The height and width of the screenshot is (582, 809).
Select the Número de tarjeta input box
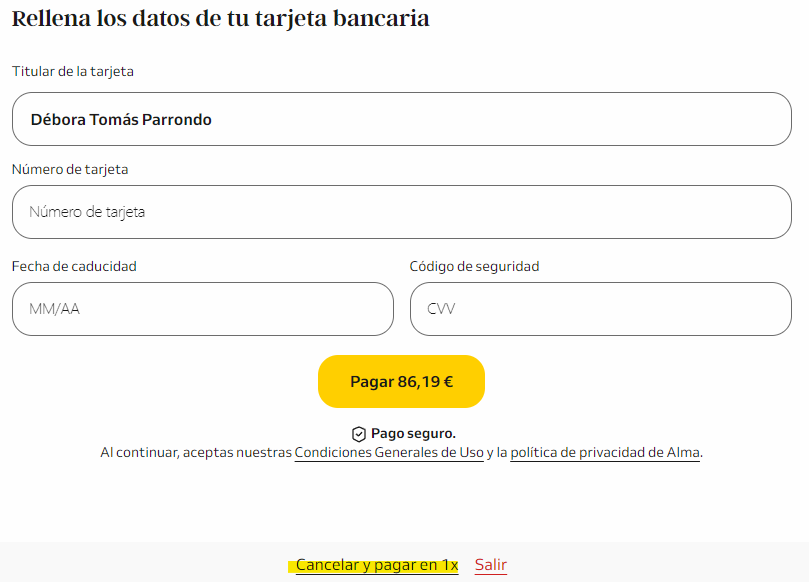coord(401,212)
